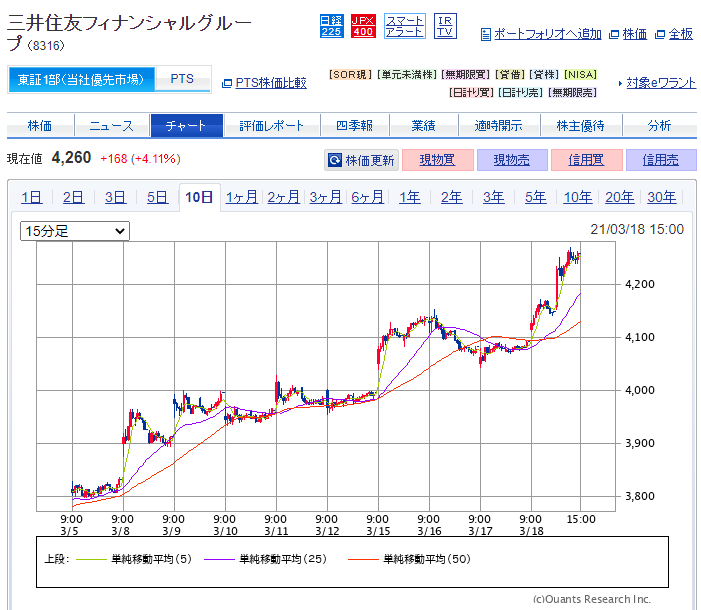Open the 15分足 interval dropdown
701x610 pixels.
(75, 231)
